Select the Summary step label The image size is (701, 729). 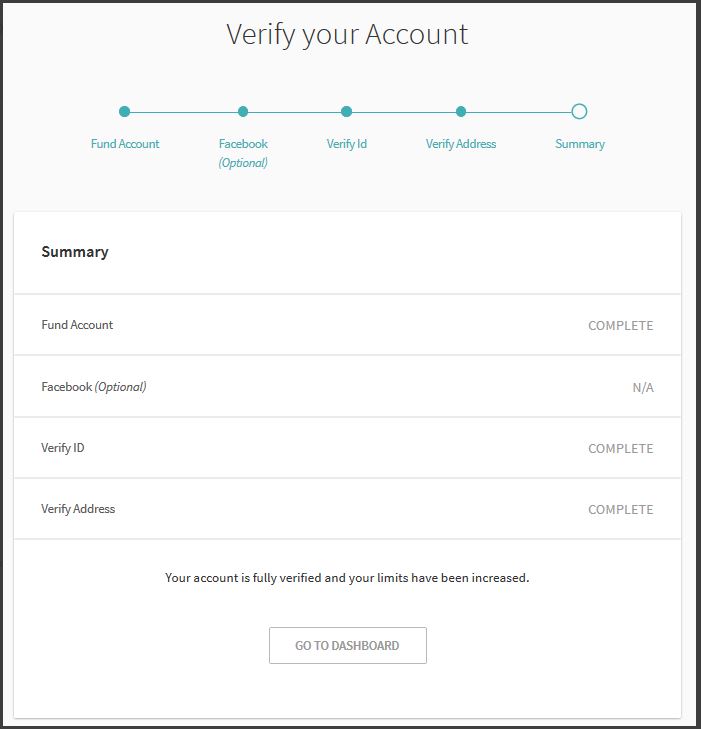click(580, 144)
